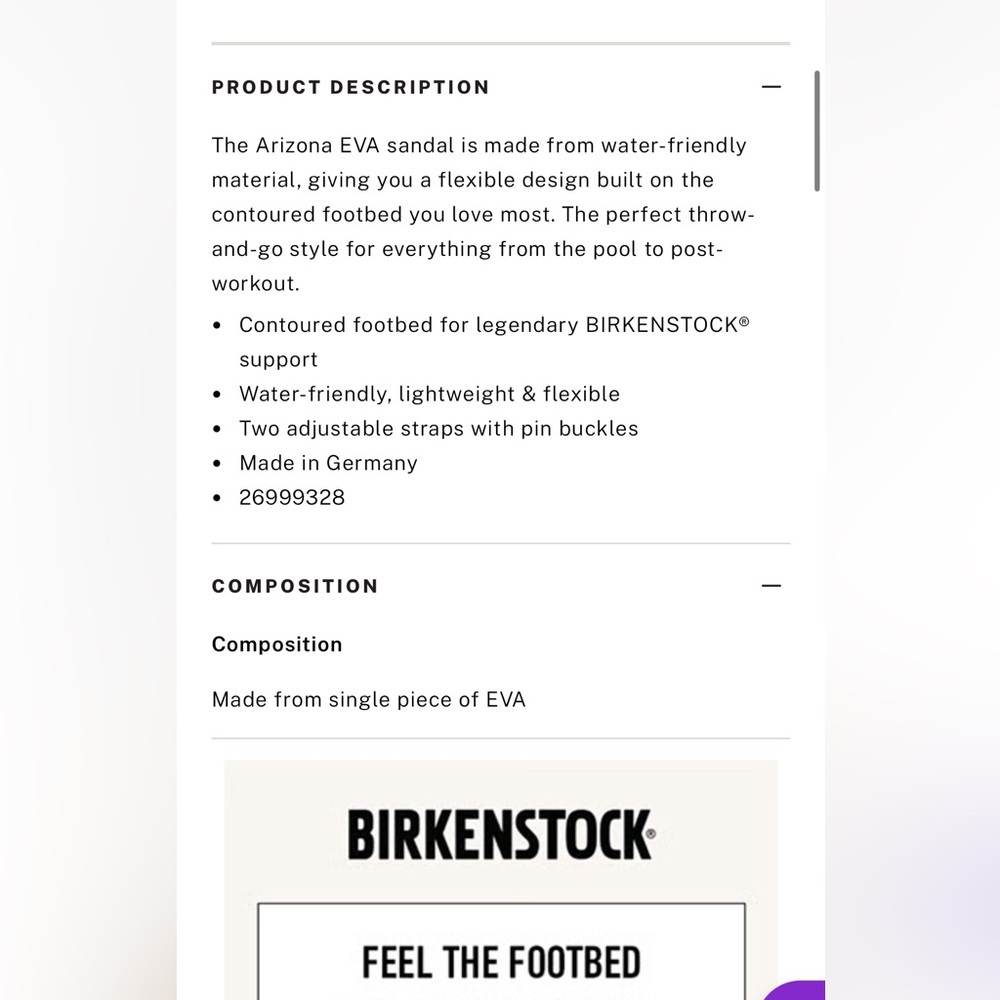Screen dimensions: 1000x1000
Task: Click the divider line above Product Description
Action: pos(501,43)
